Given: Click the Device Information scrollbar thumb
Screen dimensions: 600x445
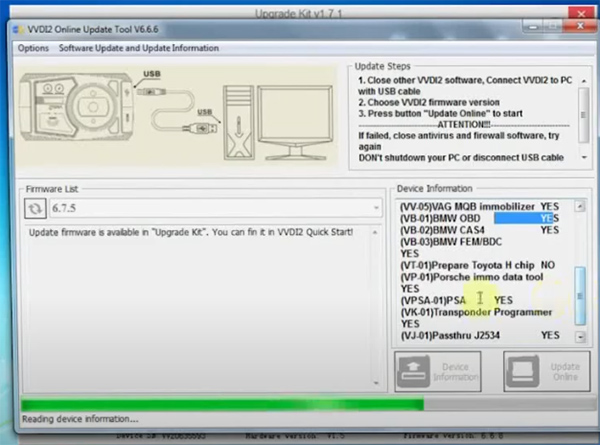Looking at the screenshot, I should (x=580, y=295).
